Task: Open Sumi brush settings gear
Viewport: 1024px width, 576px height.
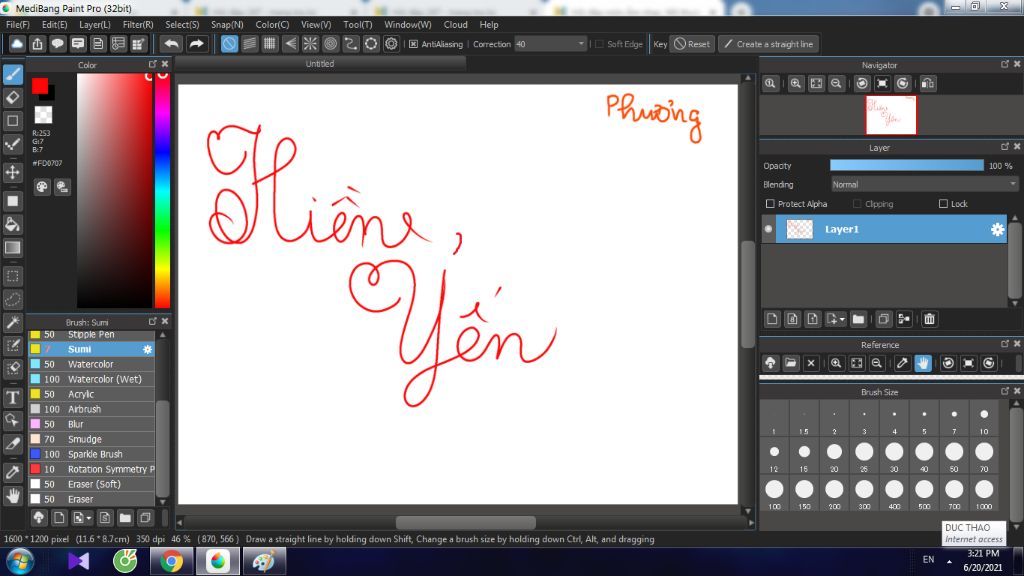Action: (x=148, y=349)
